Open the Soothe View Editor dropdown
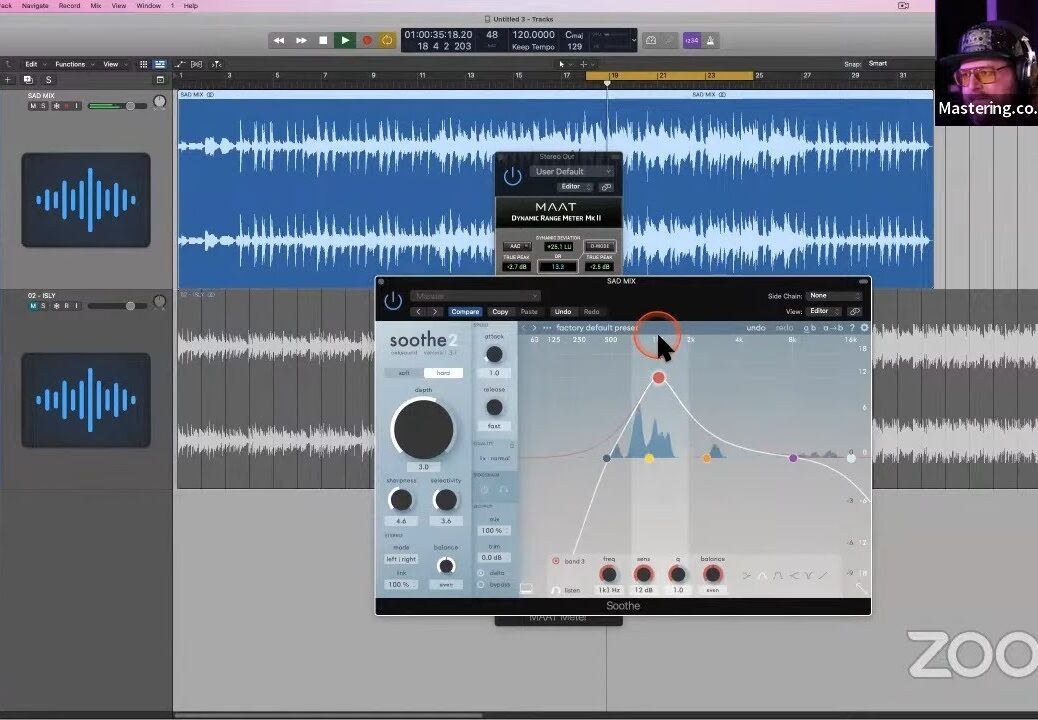This screenshot has height=720, width=1038. click(x=824, y=311)
